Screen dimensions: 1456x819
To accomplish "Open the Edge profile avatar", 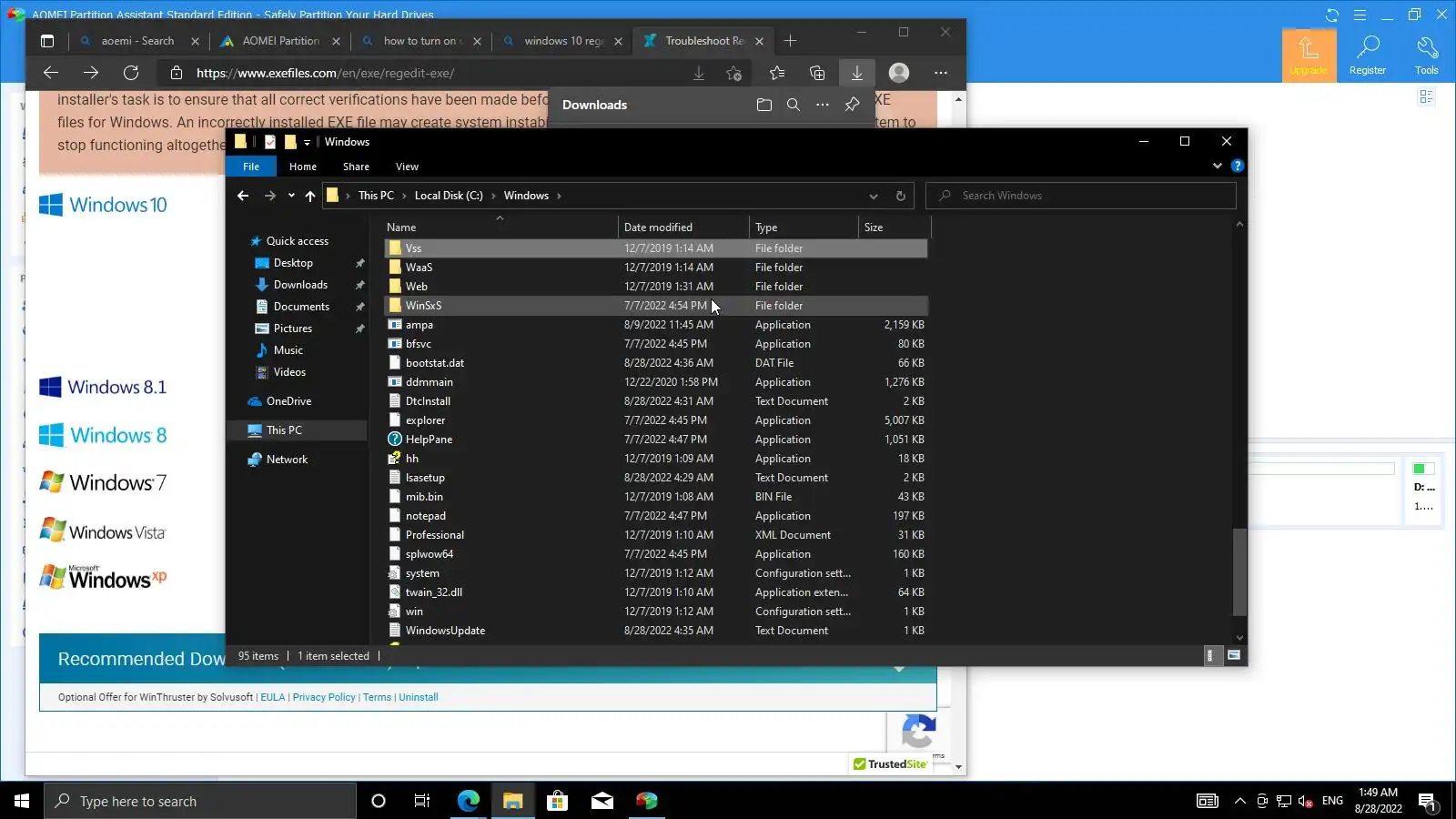I will (899, 73).
